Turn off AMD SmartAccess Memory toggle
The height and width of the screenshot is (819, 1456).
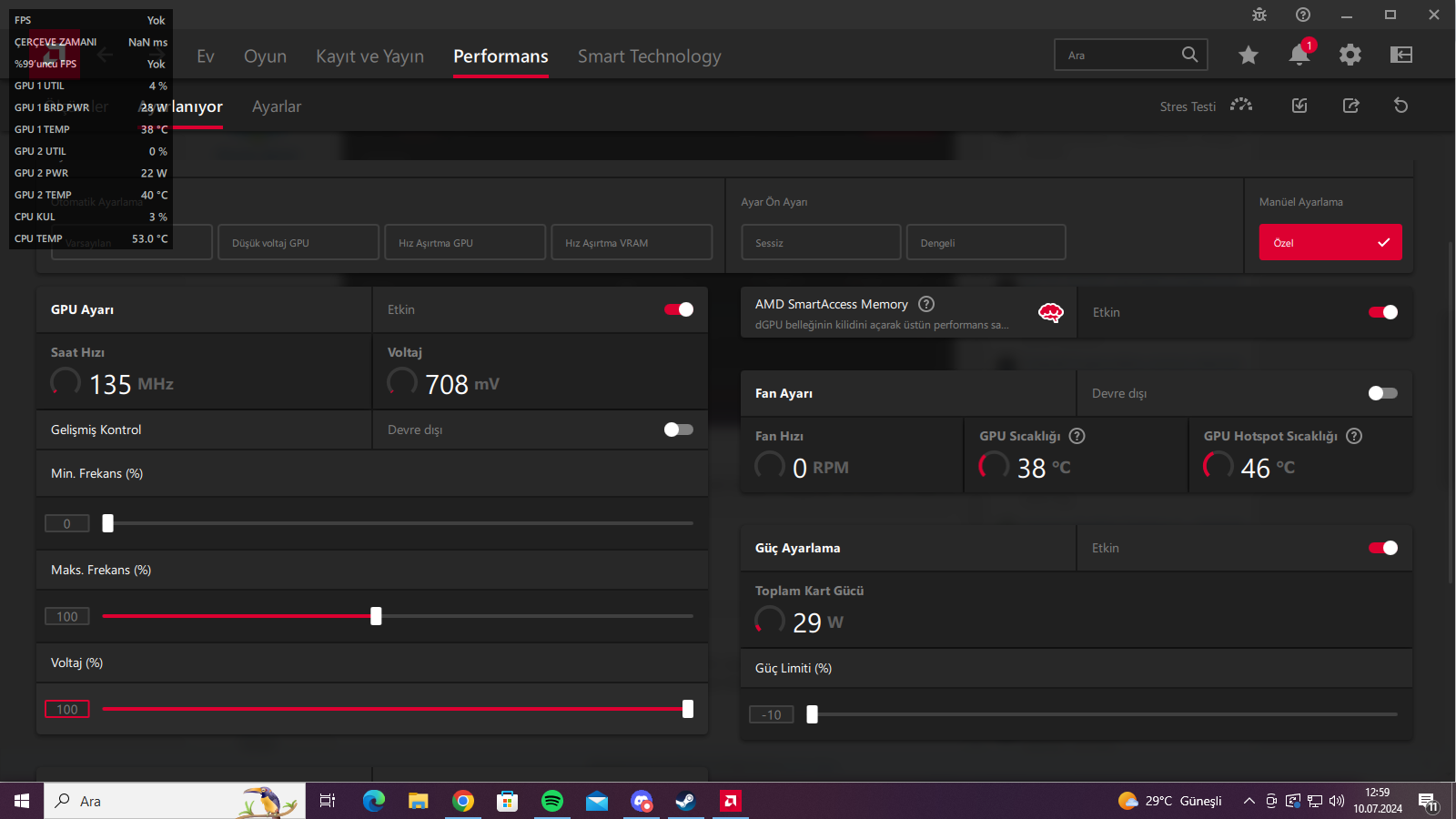click(x=1383, y=312)
